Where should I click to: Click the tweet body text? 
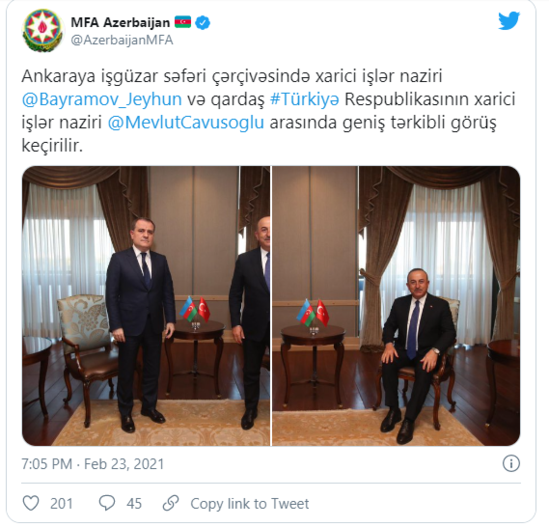[x=268, y=111]
